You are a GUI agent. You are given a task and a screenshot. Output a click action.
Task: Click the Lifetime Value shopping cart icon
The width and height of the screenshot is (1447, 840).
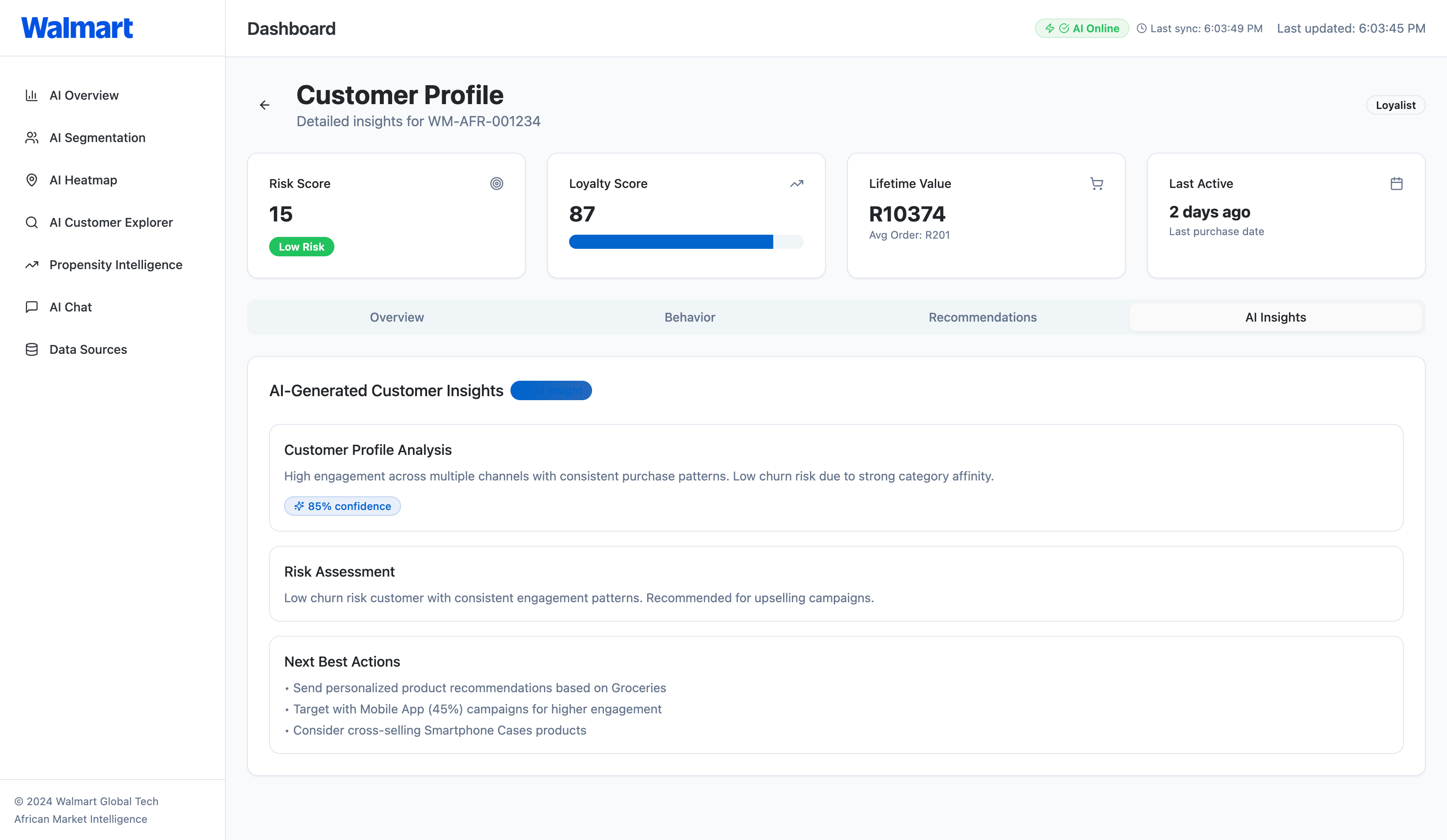(1097, 184)
